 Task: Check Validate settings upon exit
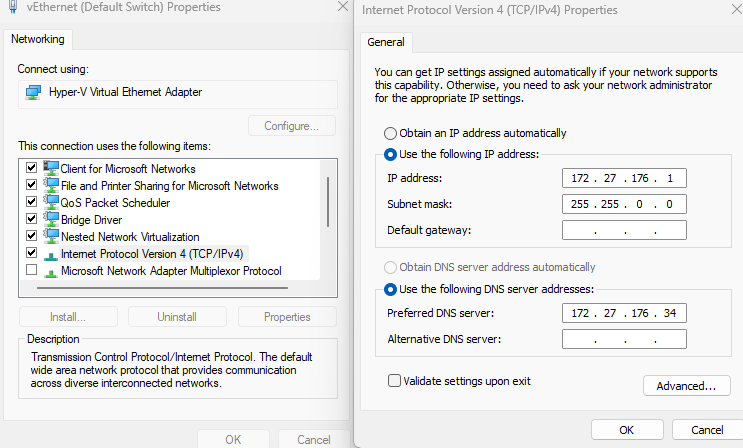(394, 381)
